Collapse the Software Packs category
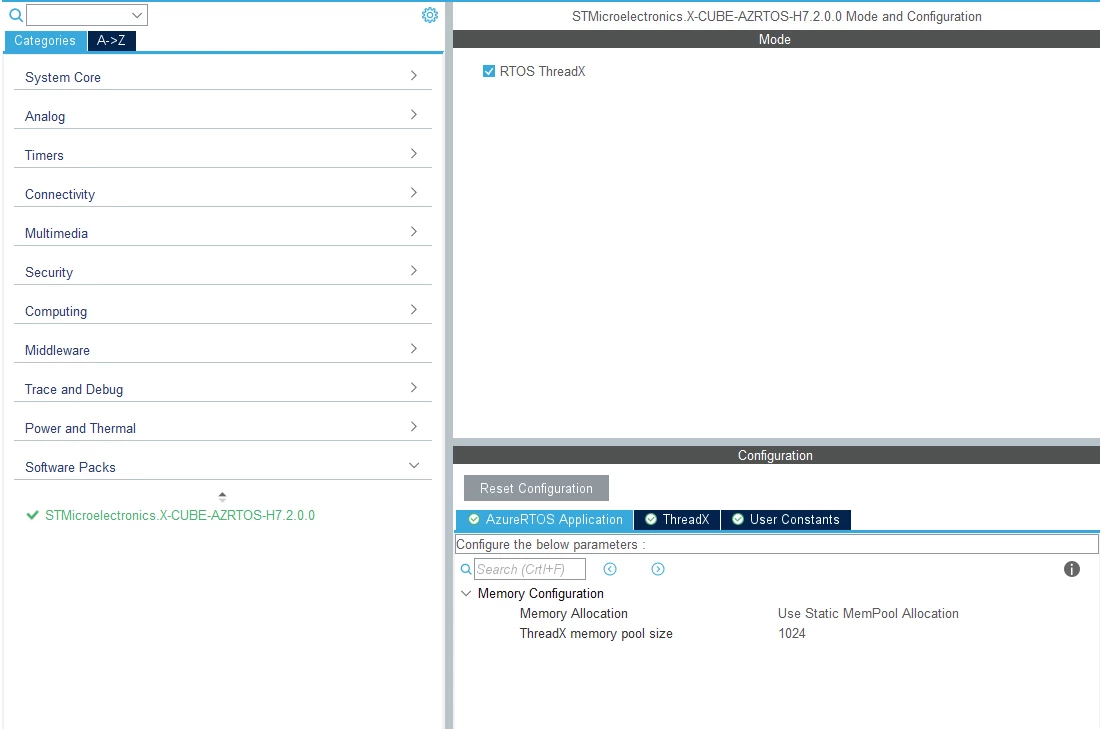The image size is (1100, 729). click(222, 467)
